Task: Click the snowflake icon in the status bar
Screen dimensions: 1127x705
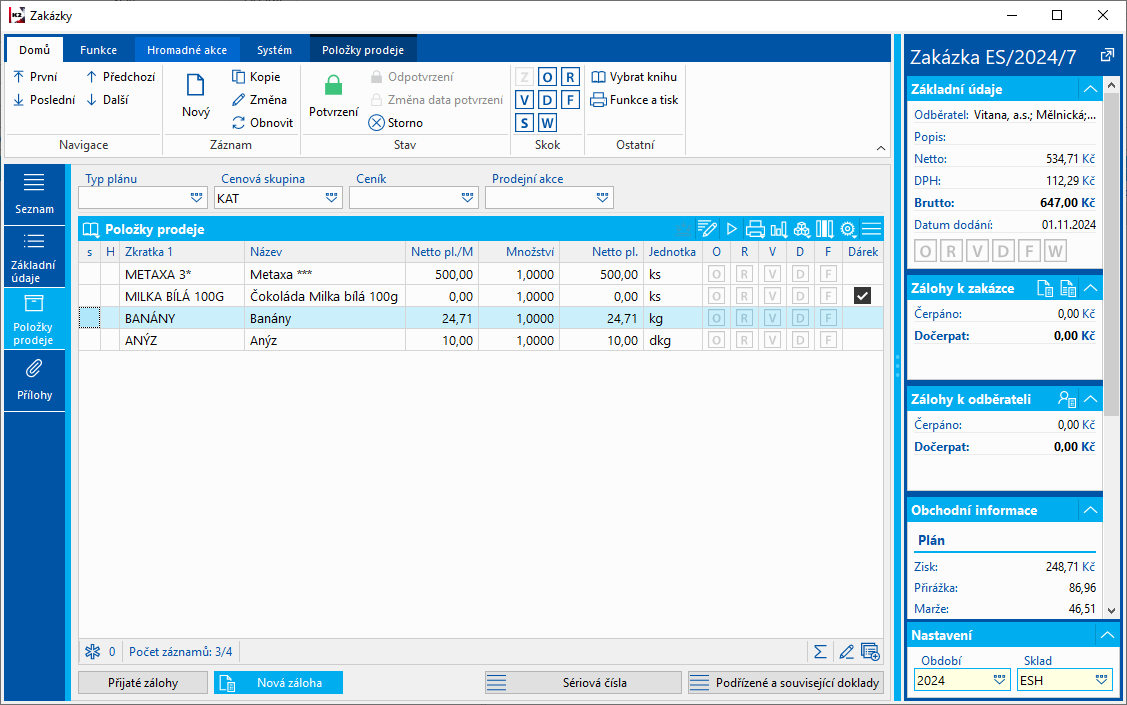Action: [x=93, y=652]
